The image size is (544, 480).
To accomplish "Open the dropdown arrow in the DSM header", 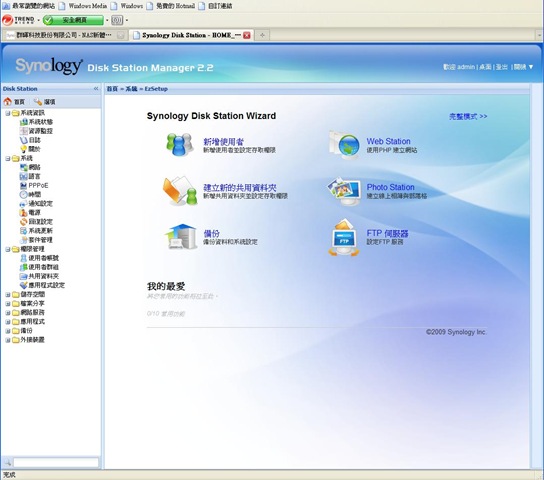I will (531, 67).
